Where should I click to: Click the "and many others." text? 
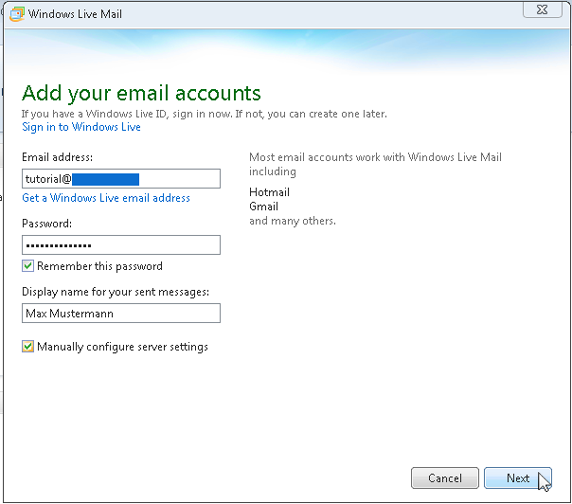pos(292,221)
